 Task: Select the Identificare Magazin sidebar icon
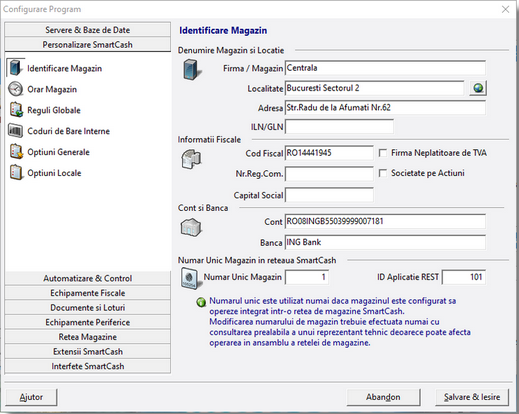coord(15,68)
